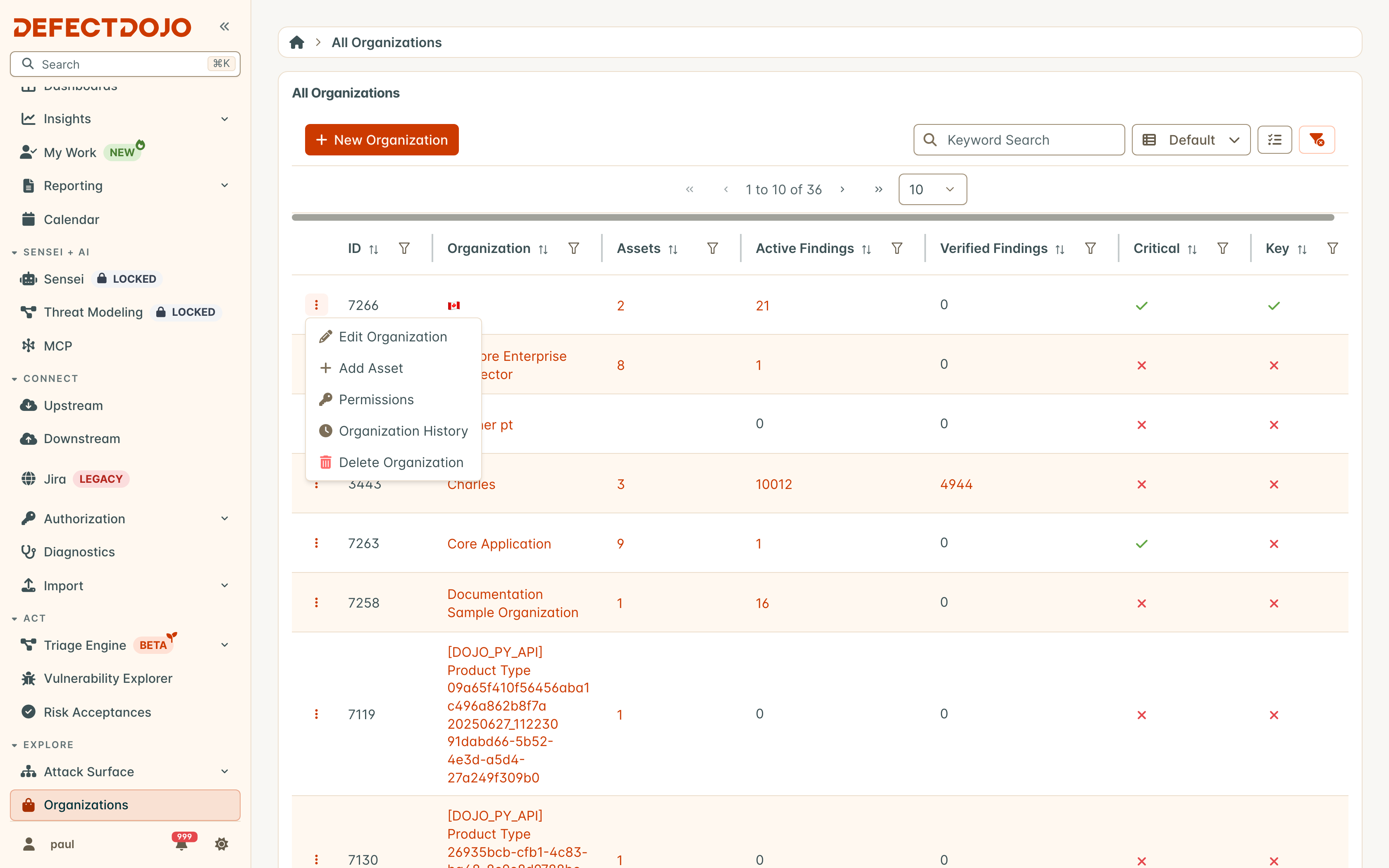Open row actions for ID 7258
The height and width of the screenshot is (868, 1389).
point(316,602)
